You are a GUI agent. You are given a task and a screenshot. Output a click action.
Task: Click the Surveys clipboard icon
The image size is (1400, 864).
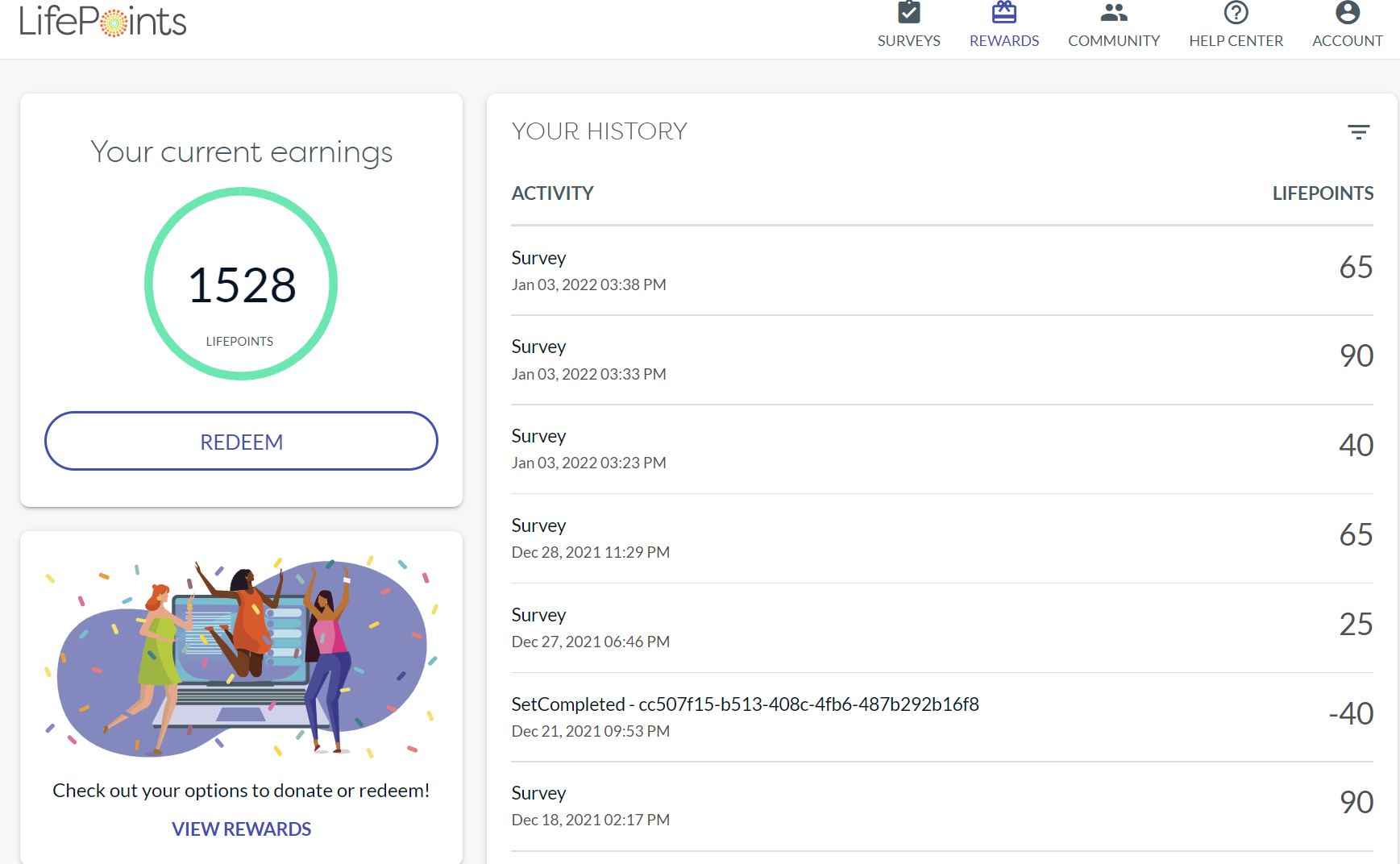(x=909, y=13)
